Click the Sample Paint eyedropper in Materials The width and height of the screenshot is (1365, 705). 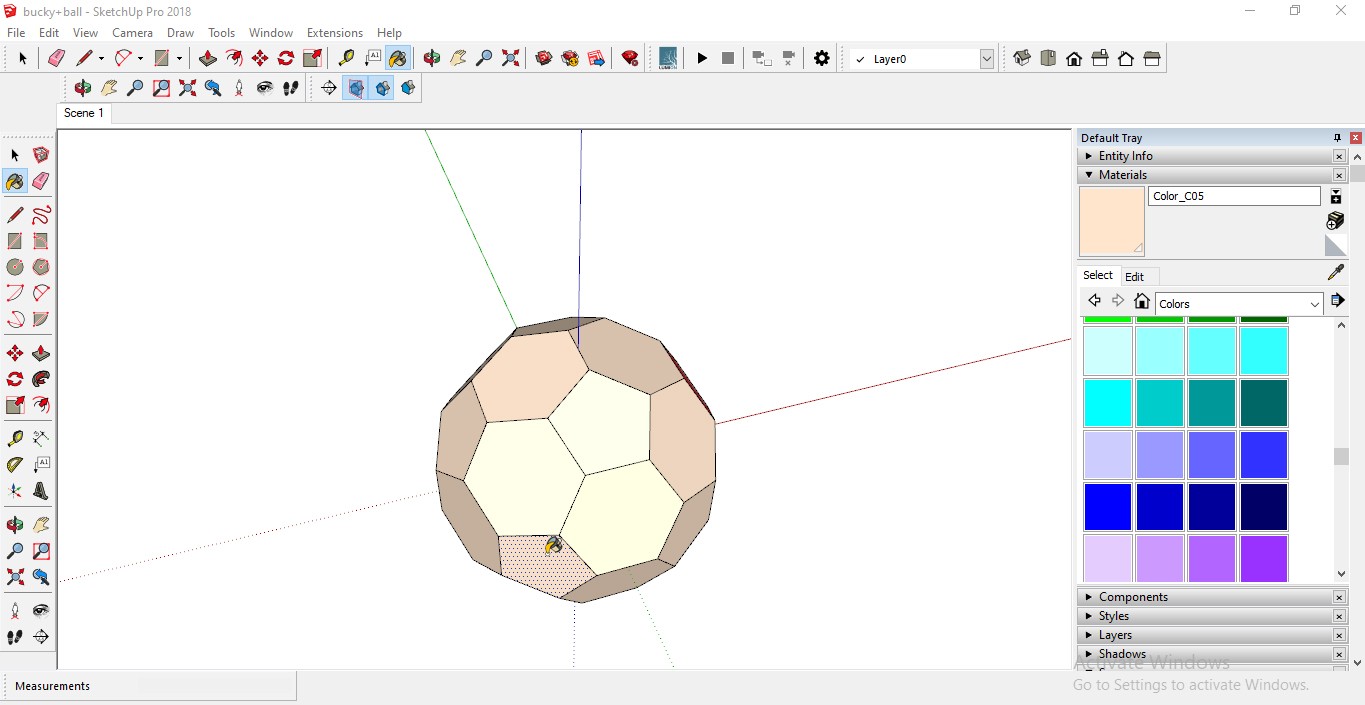point(1335,272)
